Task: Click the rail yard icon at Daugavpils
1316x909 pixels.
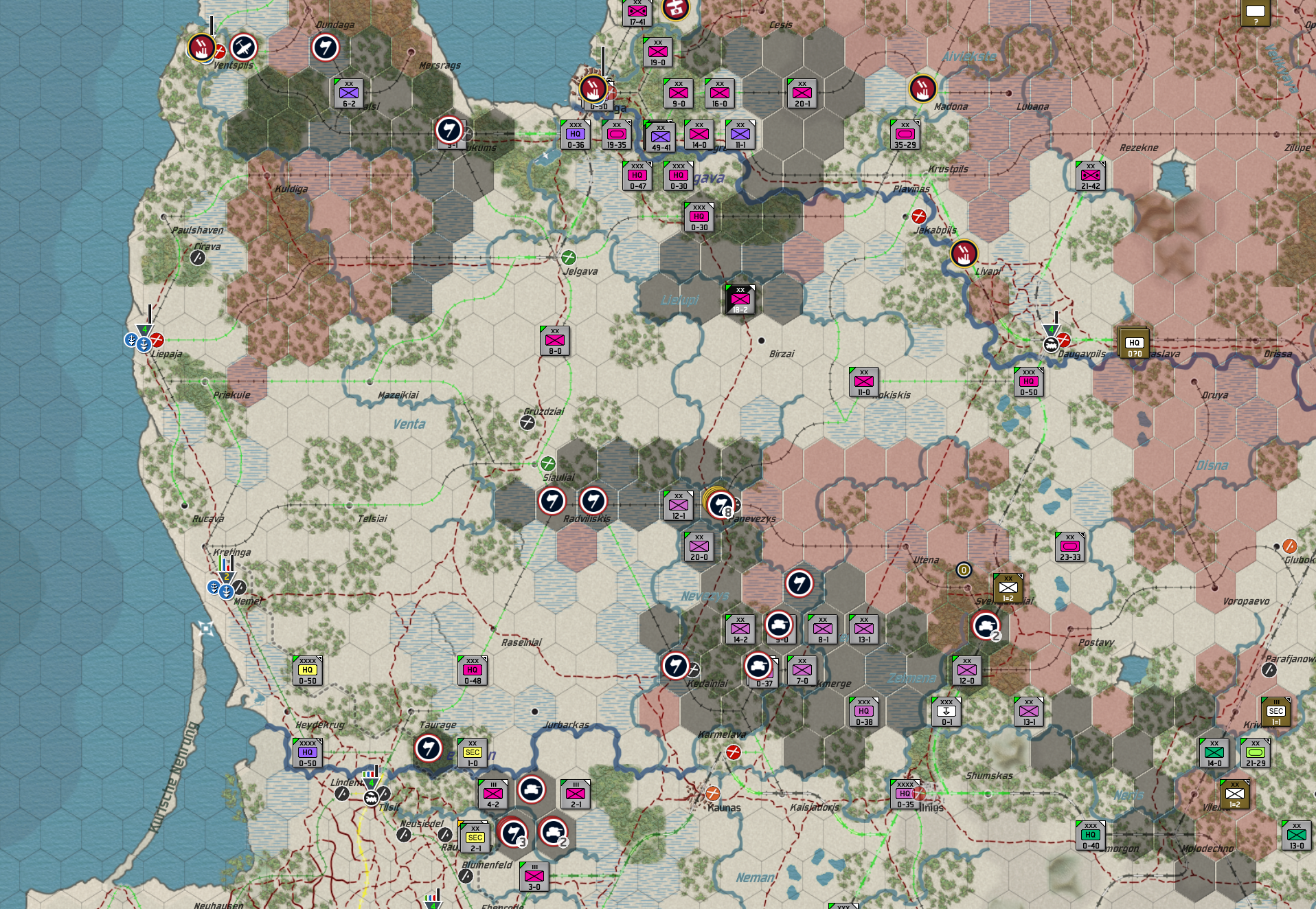Action: point(1051,345)
